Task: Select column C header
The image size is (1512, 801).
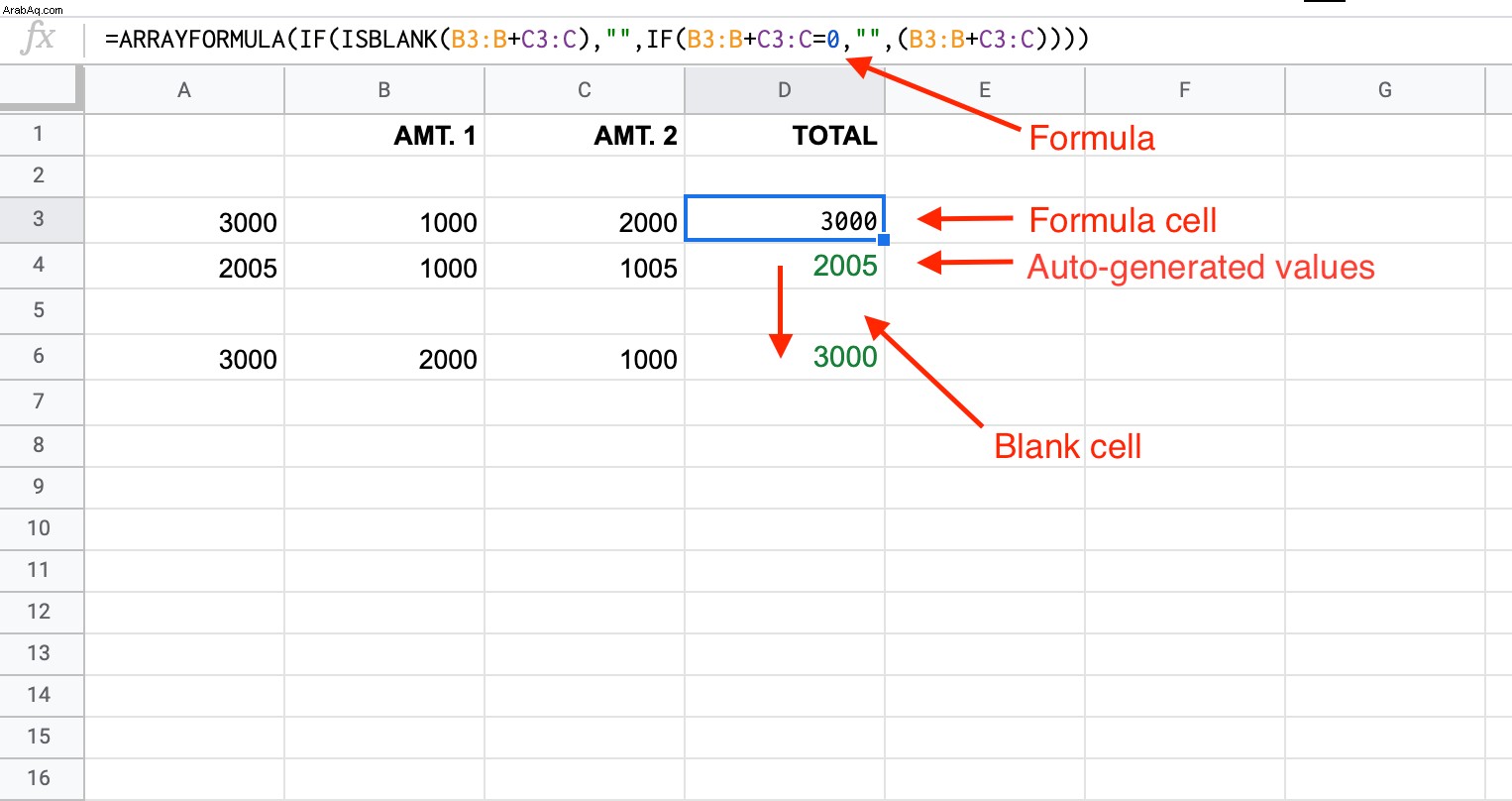Action: [x=585, y=90]
